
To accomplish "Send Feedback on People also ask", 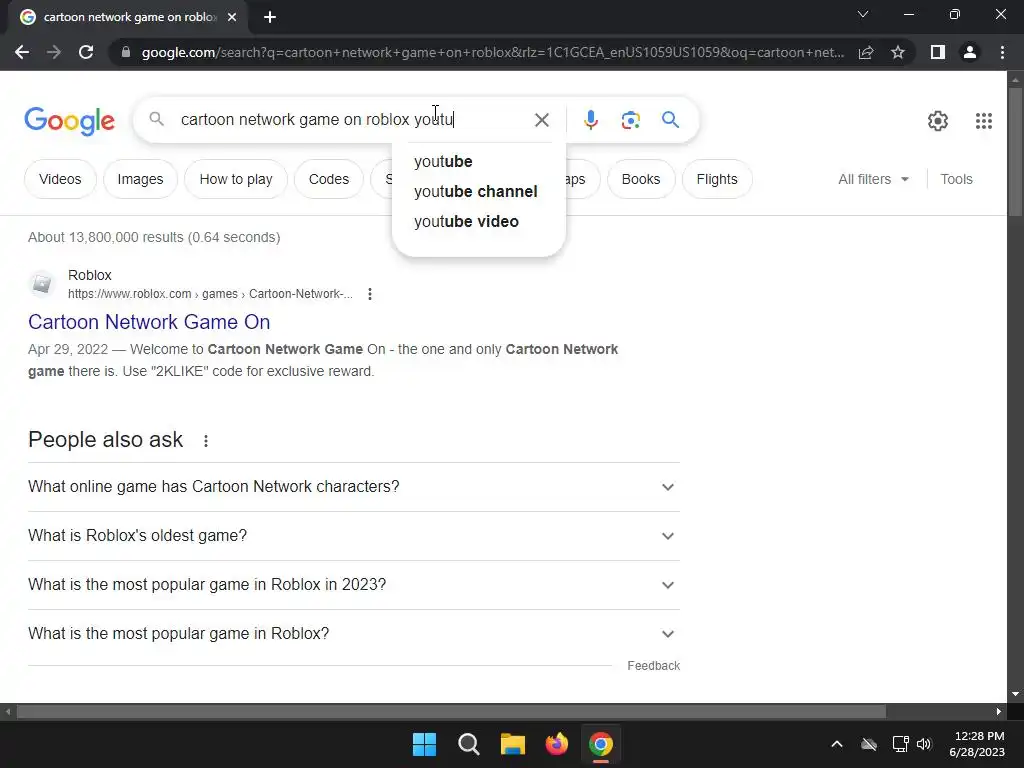I will click(x=653, y=665).
